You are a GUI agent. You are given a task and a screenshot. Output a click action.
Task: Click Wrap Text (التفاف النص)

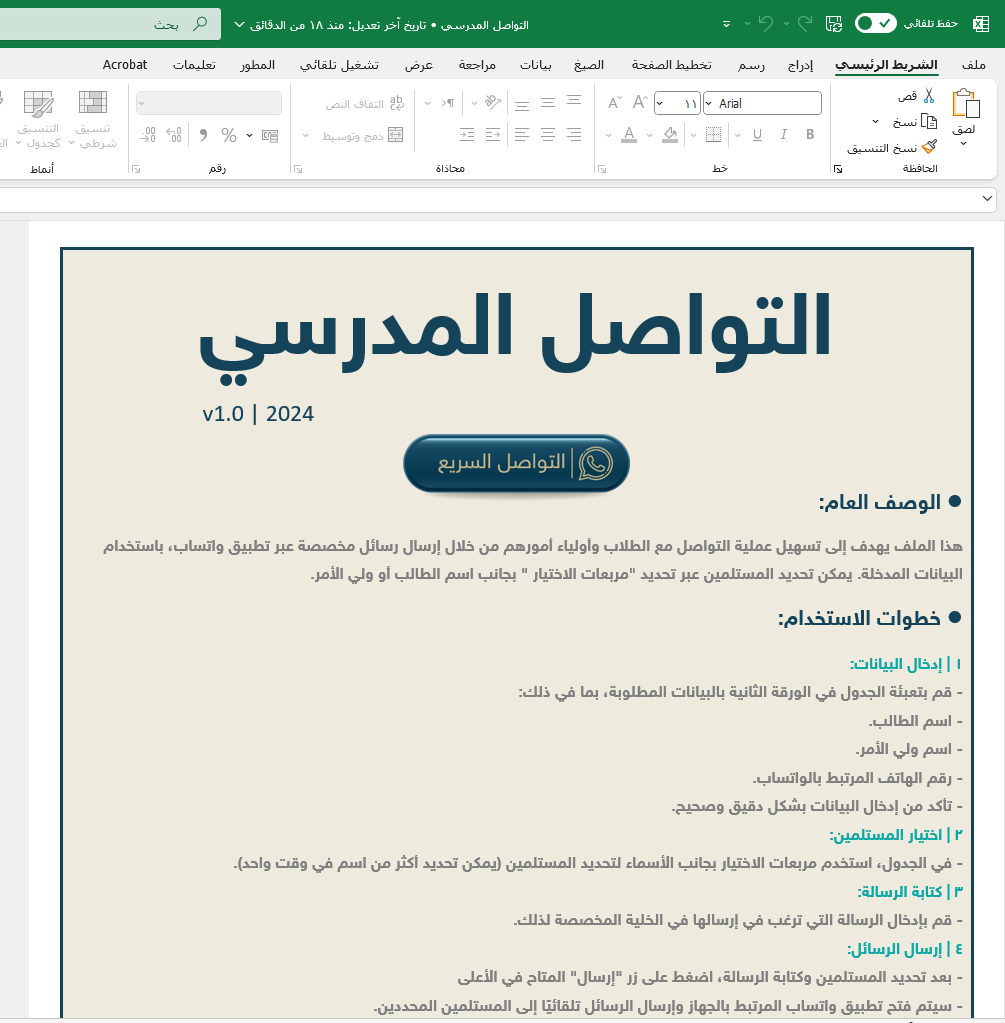tap(365, 103)
